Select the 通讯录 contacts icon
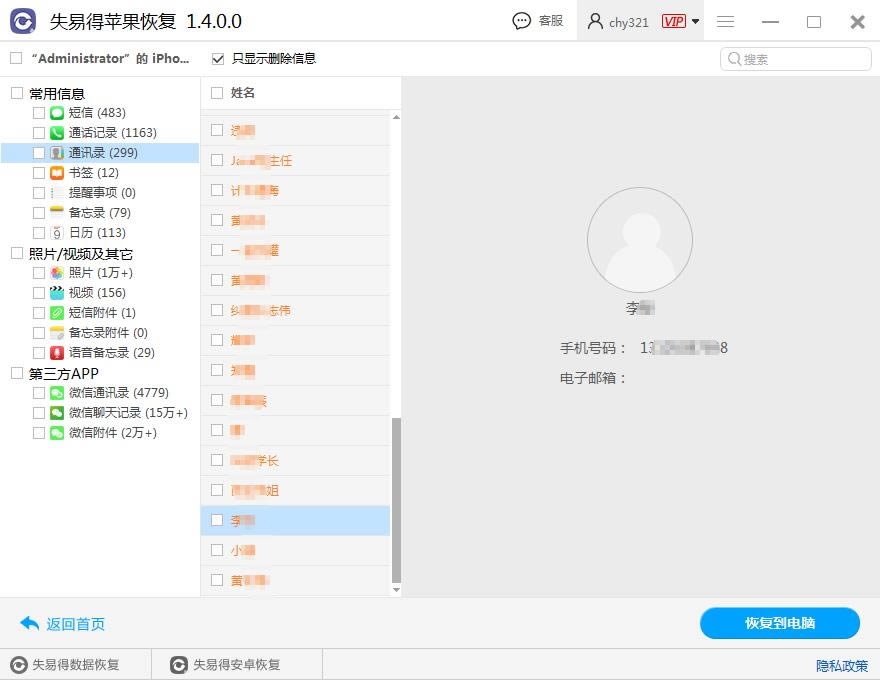Viewport: 880px width, 680px height. point(57,153)
